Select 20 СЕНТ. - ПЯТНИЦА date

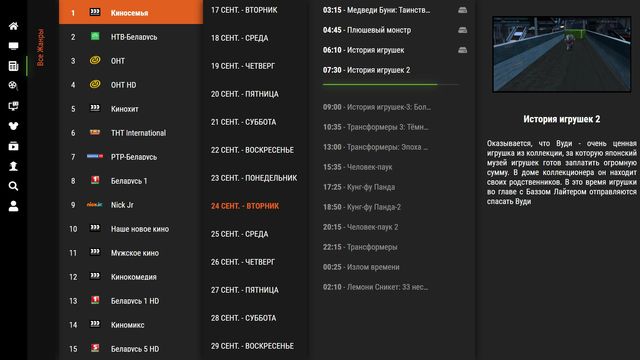coord(244,94)
